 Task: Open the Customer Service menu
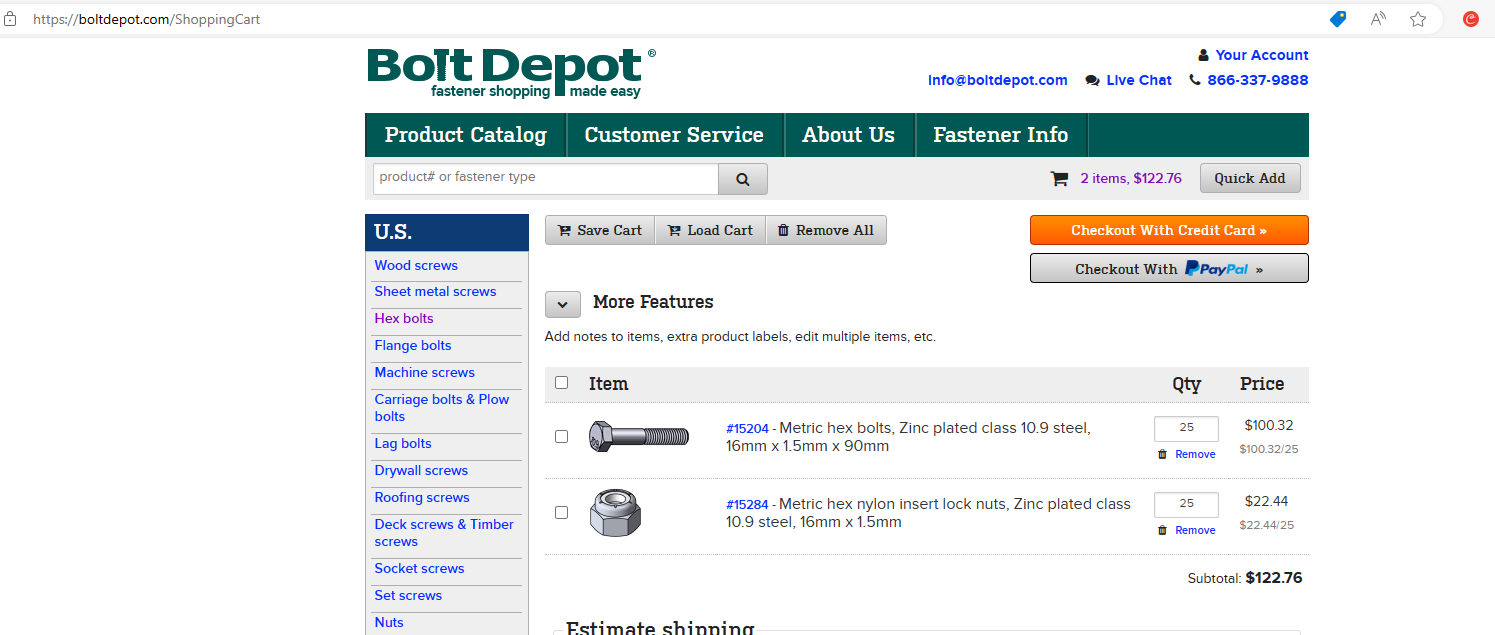click(x=674, y=135)
